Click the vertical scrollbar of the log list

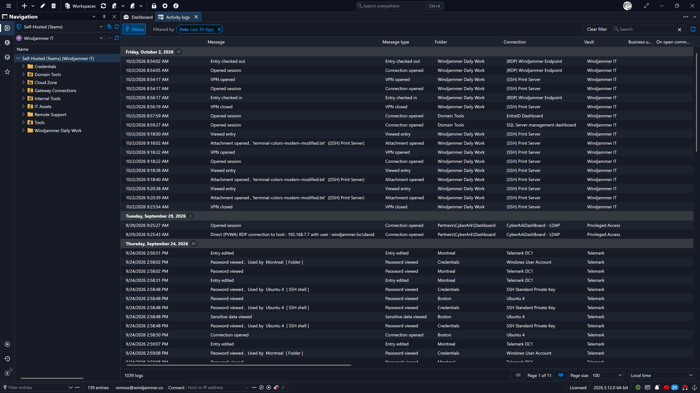point(696,103)
